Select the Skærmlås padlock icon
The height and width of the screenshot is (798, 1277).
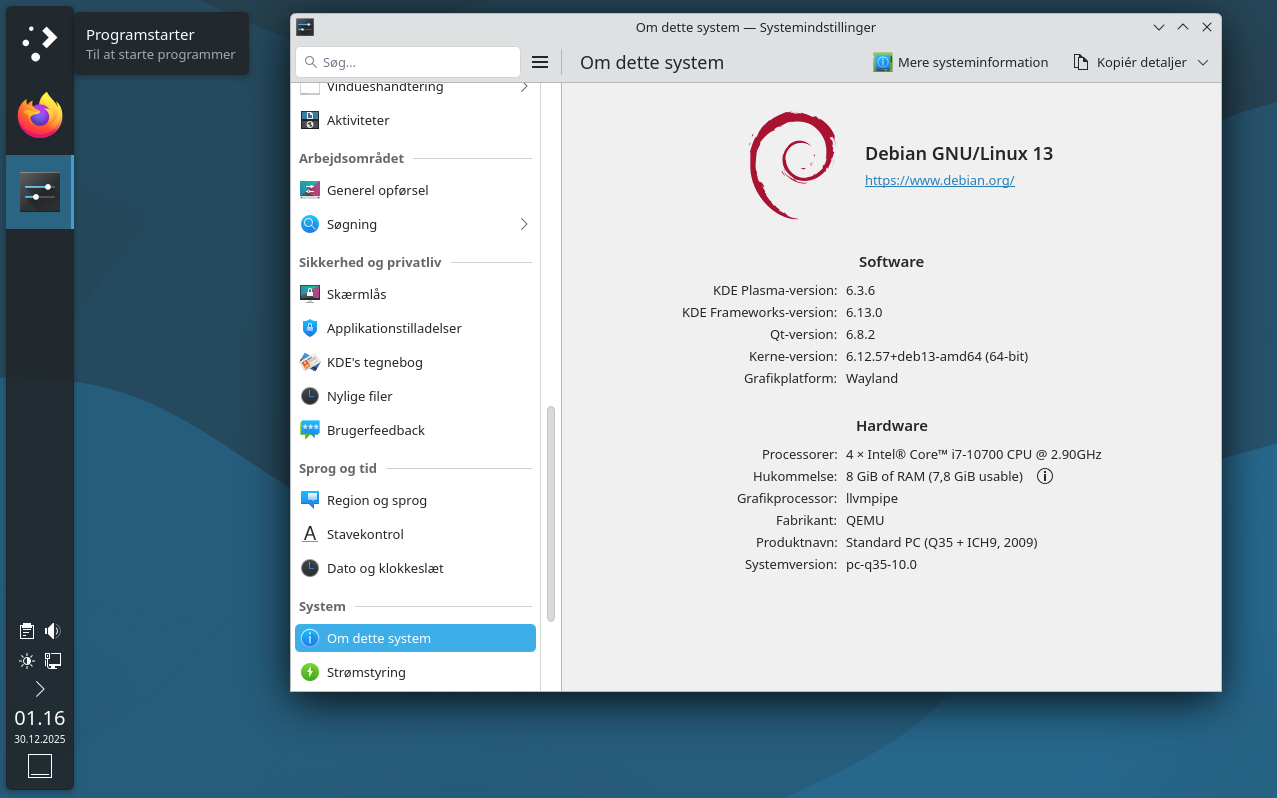pos(310,293)
